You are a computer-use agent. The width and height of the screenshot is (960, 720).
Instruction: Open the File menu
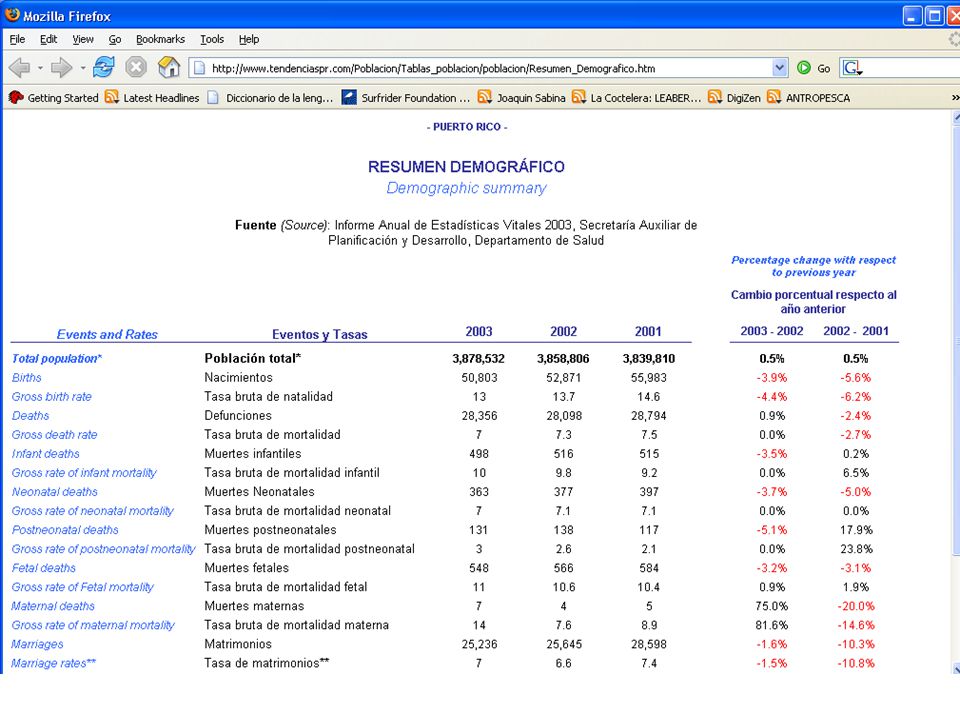click(17, 39)
